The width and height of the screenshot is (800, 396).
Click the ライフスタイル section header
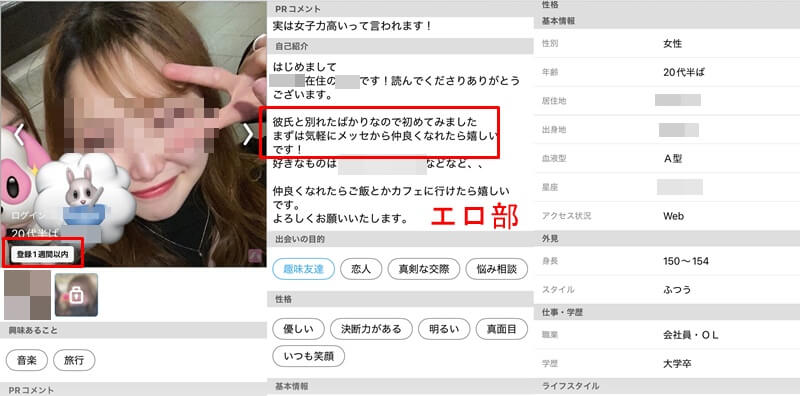667,386
